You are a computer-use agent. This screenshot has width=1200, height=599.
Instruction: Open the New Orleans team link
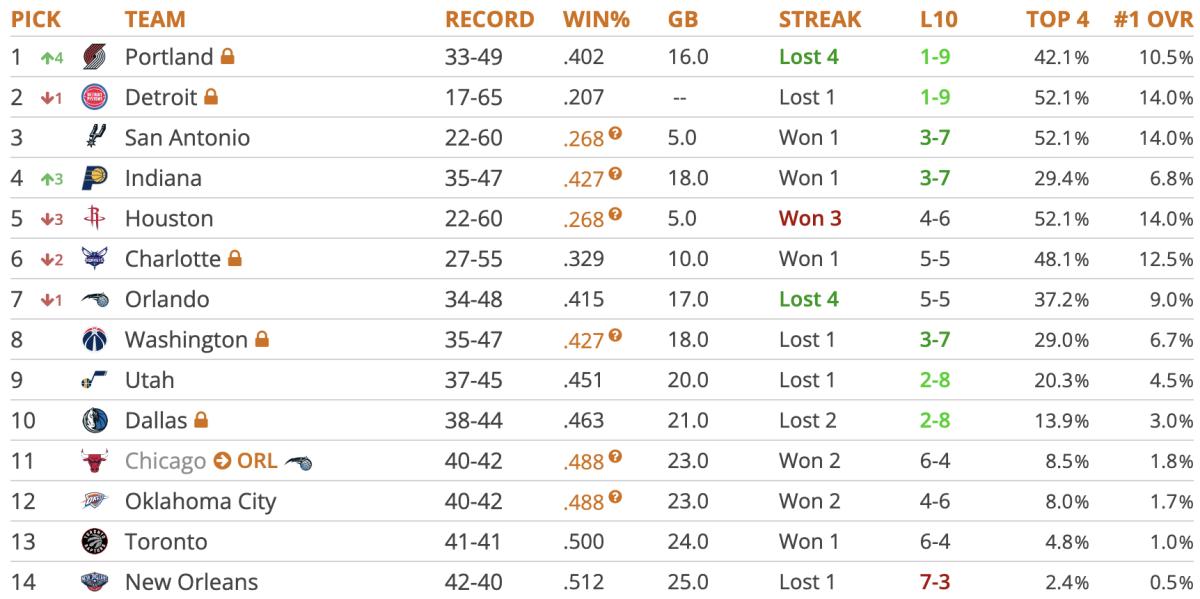click(191, 582)
